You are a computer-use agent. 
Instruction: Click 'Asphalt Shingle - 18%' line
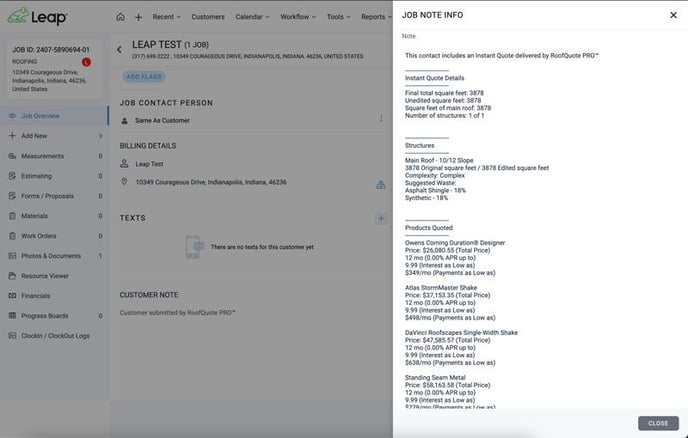click(435, 190)
